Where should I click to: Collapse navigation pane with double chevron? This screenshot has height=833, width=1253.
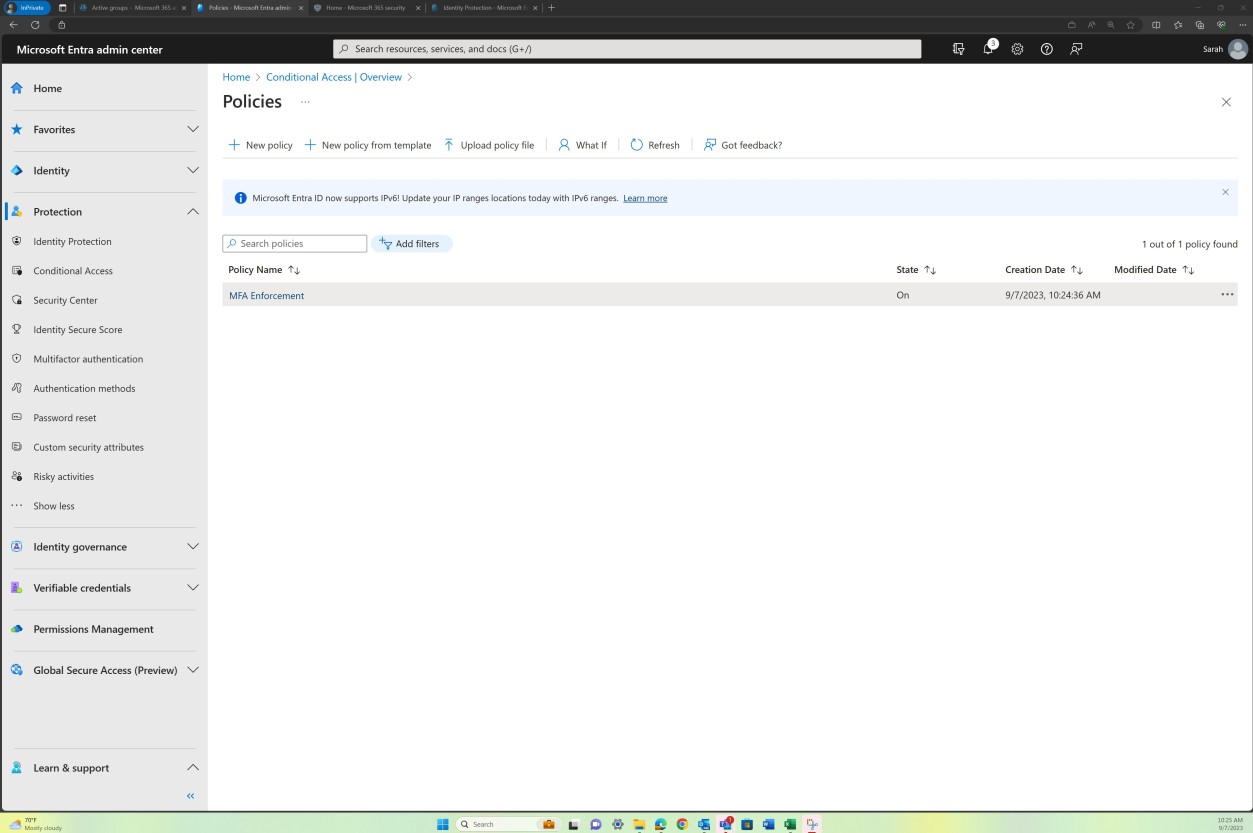tap(189, 795)
